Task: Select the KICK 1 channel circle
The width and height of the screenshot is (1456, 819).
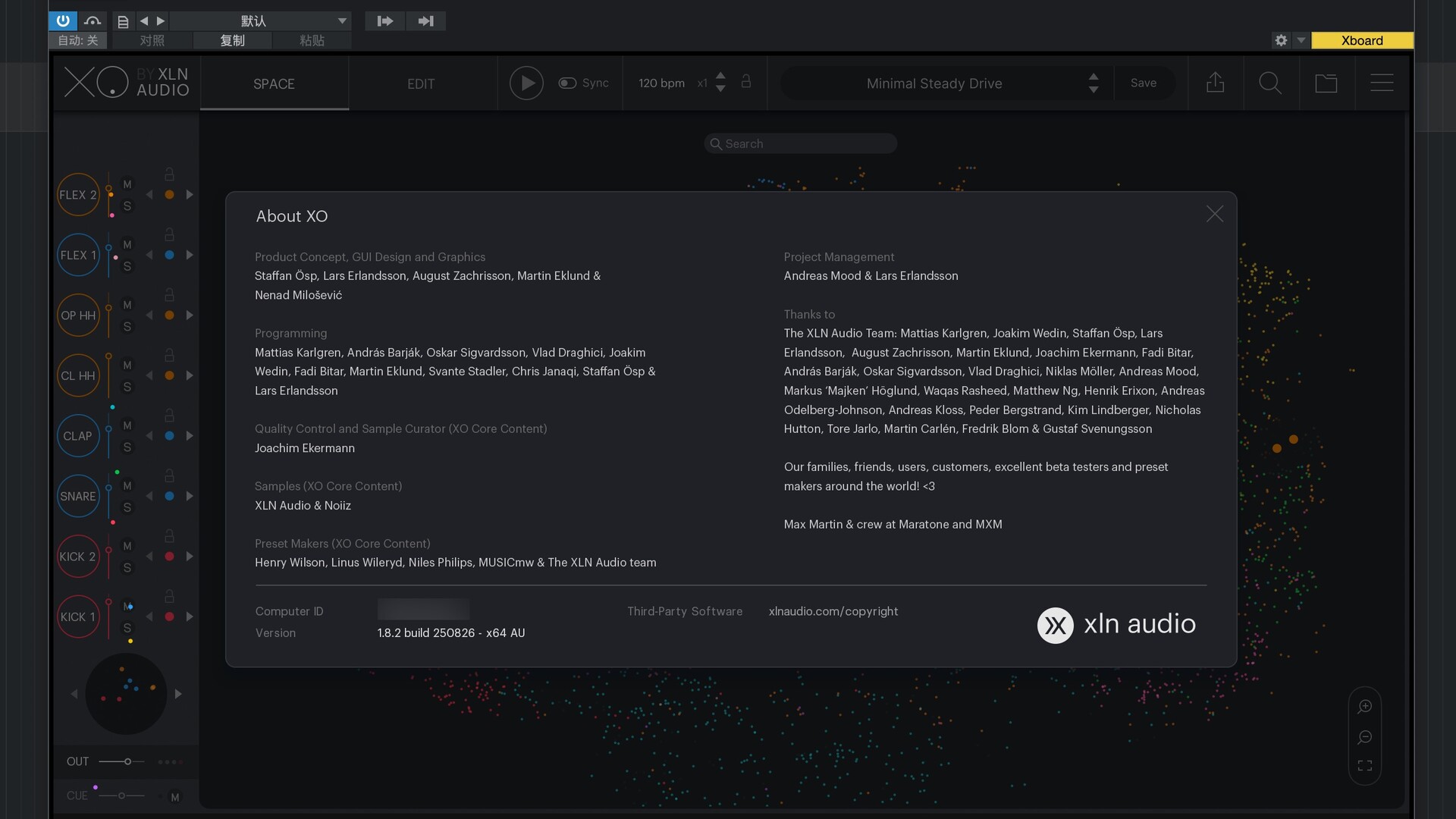Action: tap(78, 617)
